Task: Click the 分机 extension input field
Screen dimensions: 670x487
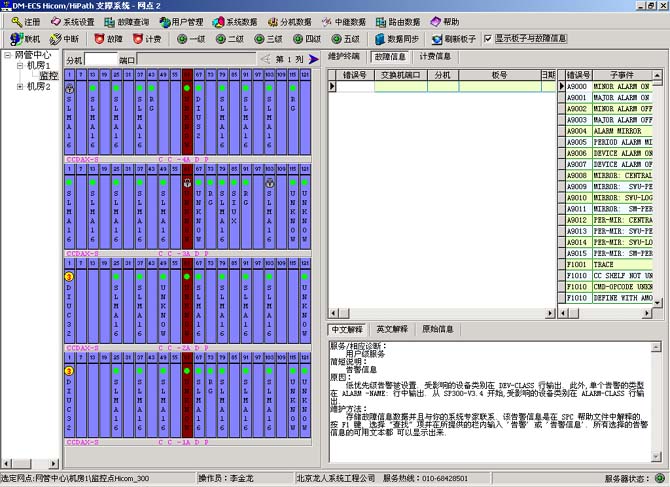Action: (x=101, y=60)
